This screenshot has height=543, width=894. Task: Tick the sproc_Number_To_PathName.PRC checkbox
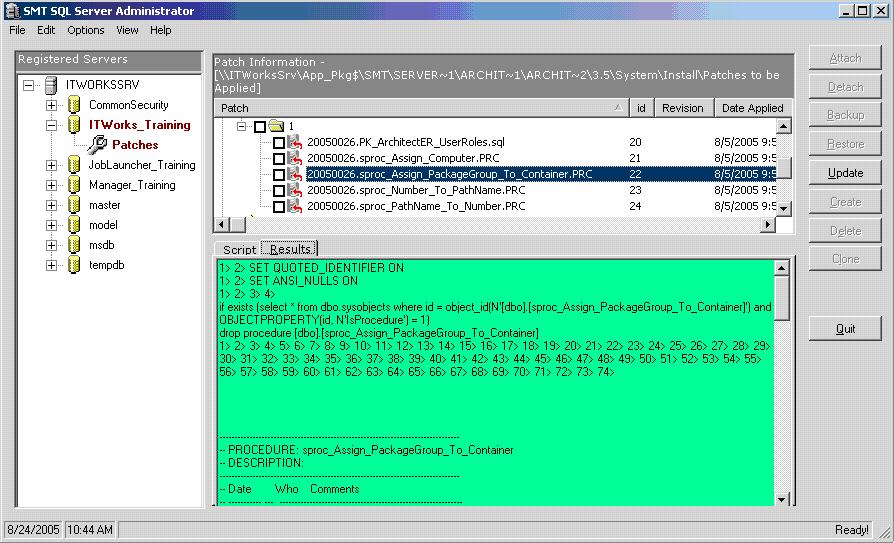[279, 190]
